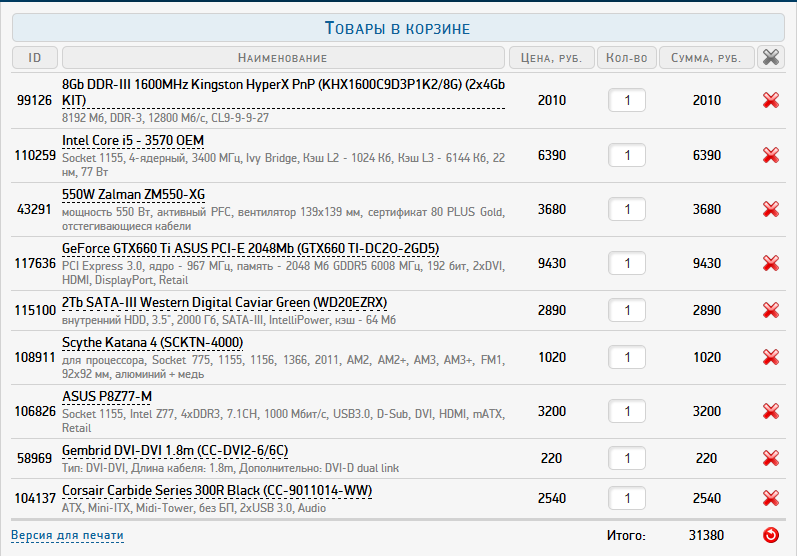The height and width of the screenshot is (556, 799).
Task: Select ID value 117636
Action: tap(35, 263)
